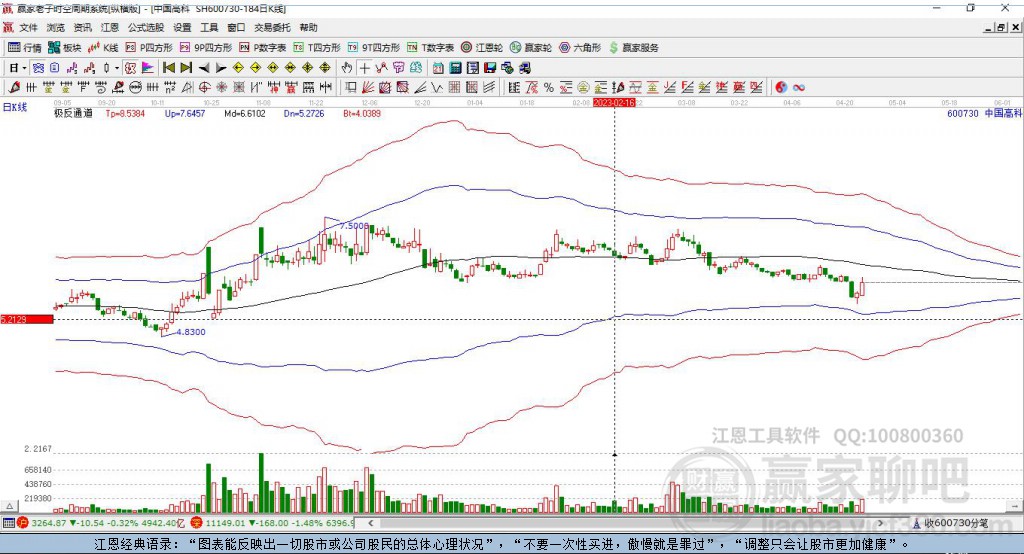Click the red fan lines icon
This screenshot has height=554, width=1024.
(368, 88)
